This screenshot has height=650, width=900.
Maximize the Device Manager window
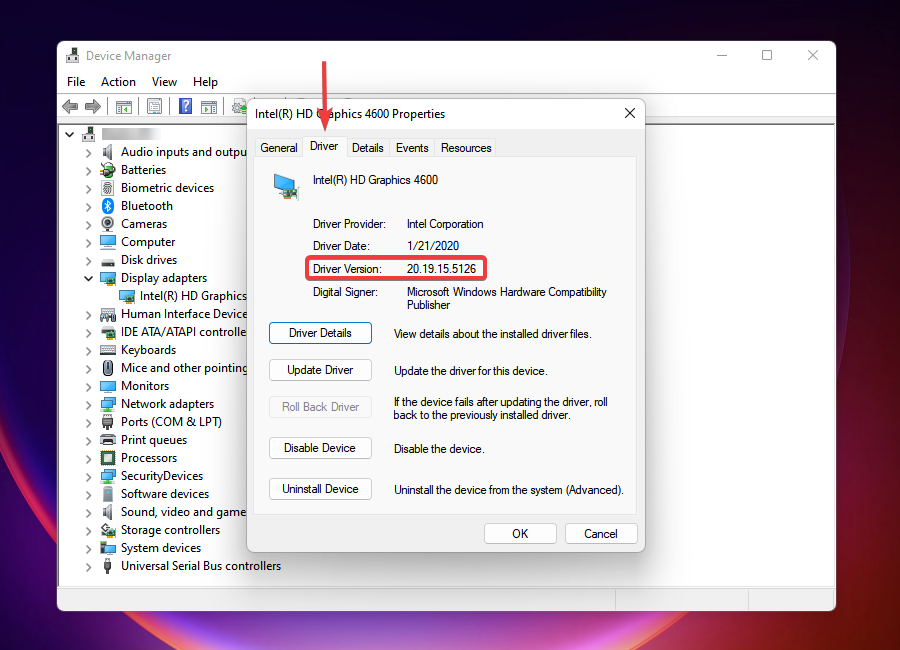coord(767,55)
